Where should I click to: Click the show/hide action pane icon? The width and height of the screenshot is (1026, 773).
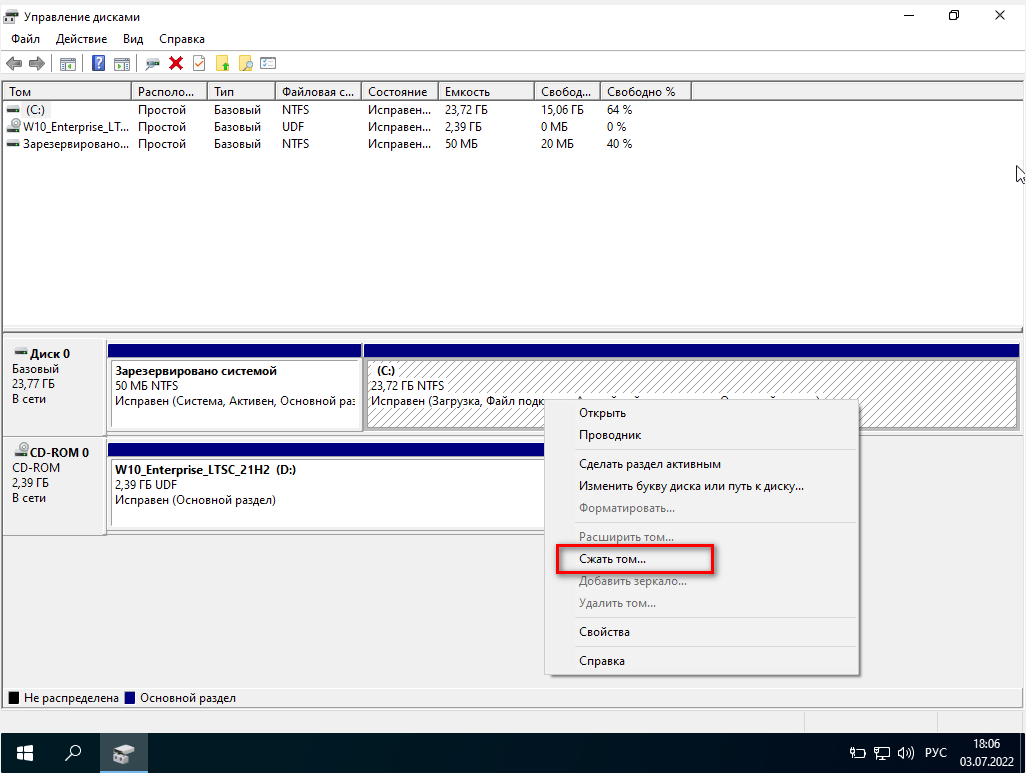(x=122, y=63)
